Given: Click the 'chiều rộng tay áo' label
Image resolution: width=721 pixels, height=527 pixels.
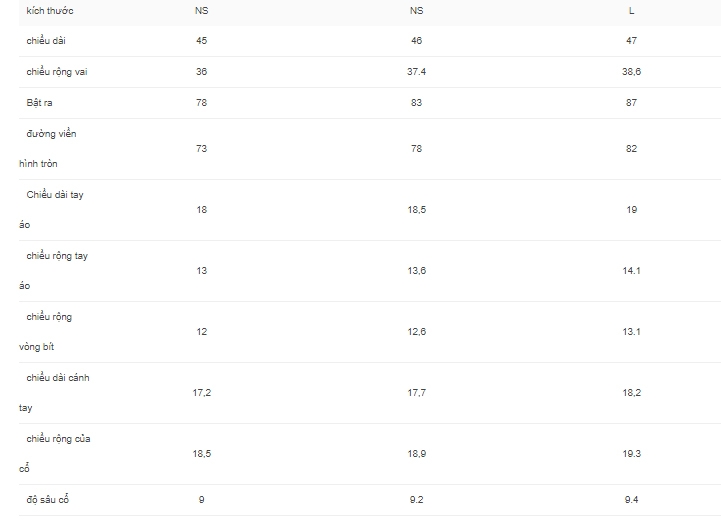Looking at the screenshot, I should (x=53, y=271).
